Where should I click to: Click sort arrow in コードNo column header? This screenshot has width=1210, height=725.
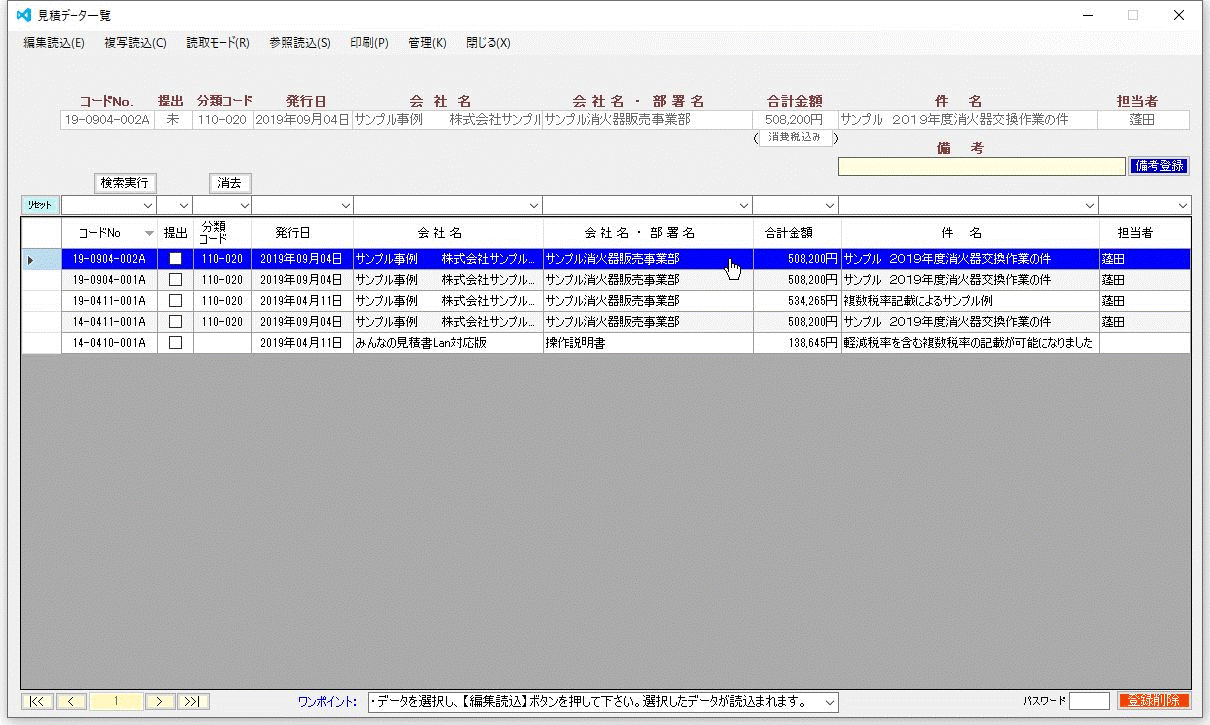click(149, 233)
